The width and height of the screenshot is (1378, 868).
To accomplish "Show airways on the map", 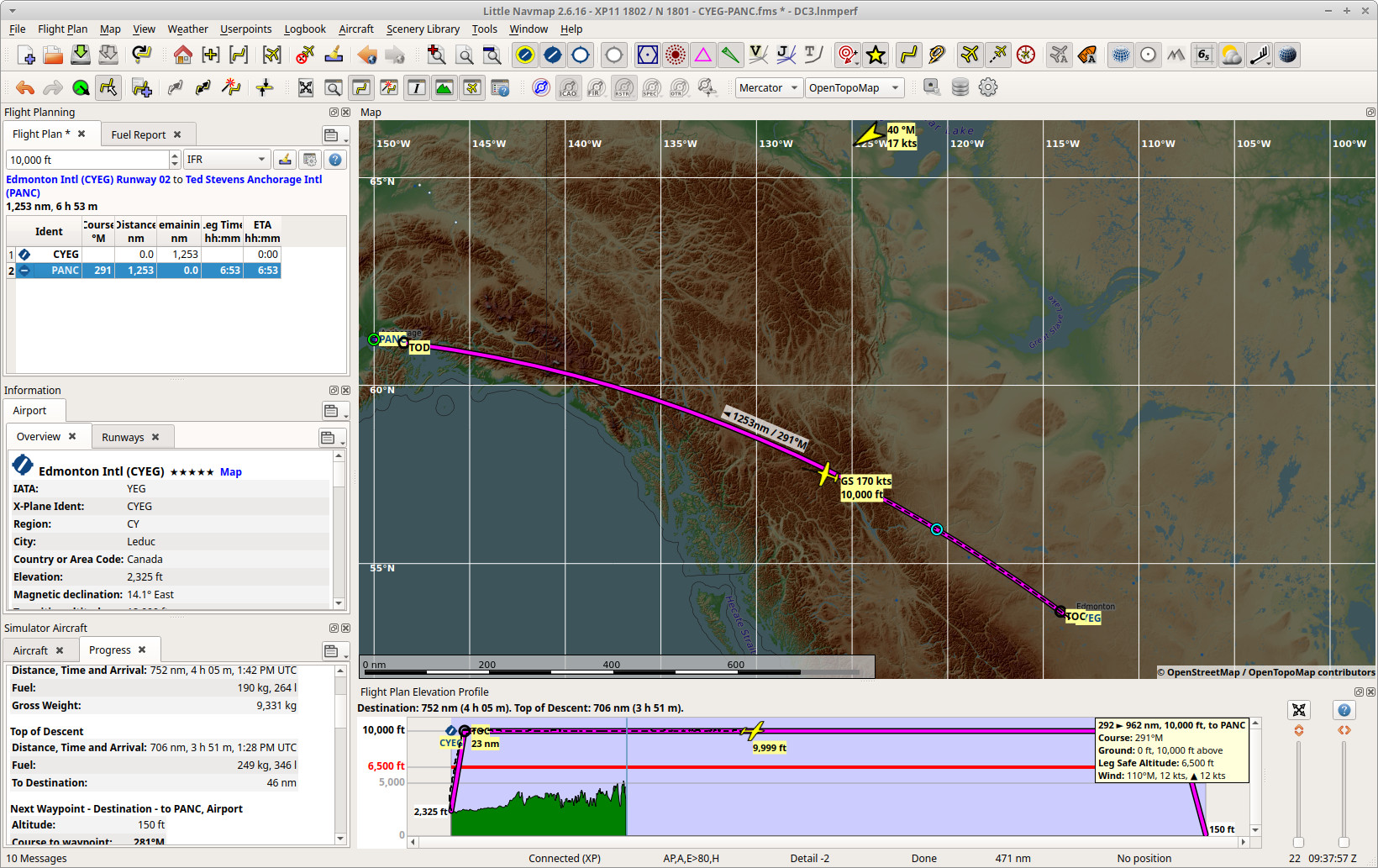I will click(x=759, y=55).
